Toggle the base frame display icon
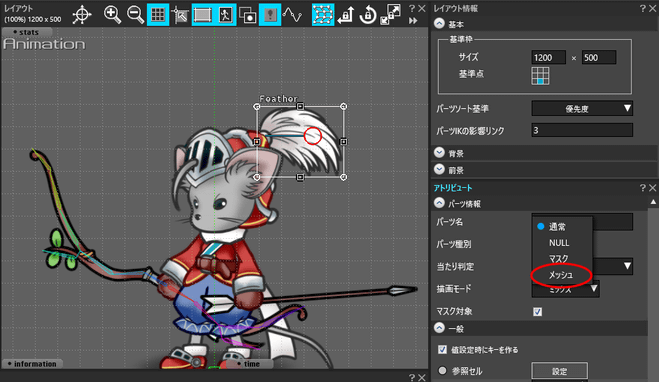 coord(203,15)
